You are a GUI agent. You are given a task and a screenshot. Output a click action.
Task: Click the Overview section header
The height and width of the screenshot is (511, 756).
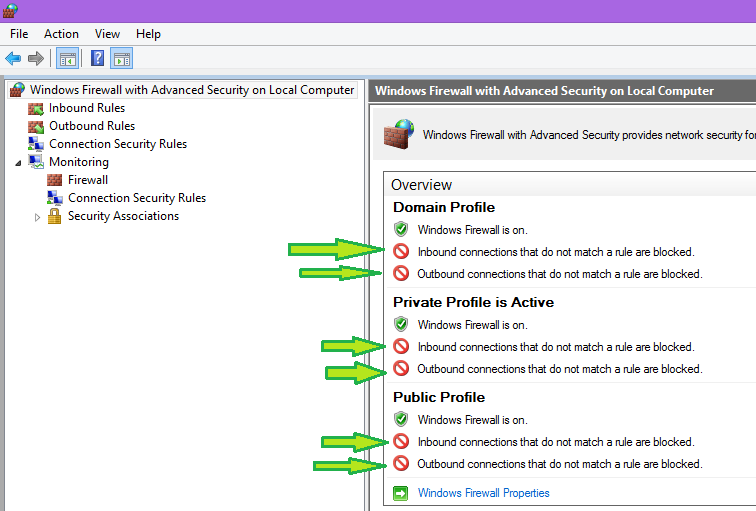point(421,185)
